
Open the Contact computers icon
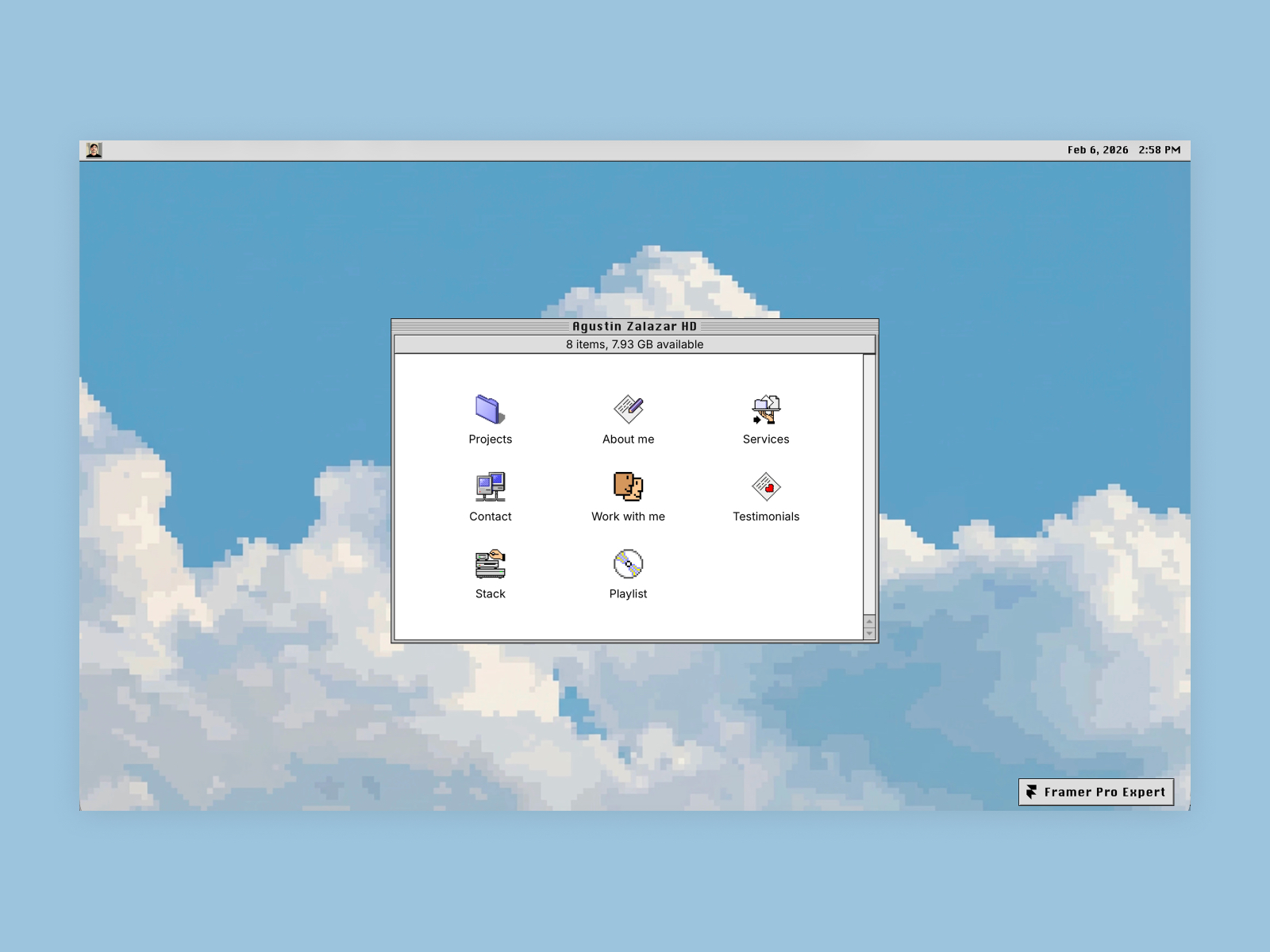click(490, 486)
